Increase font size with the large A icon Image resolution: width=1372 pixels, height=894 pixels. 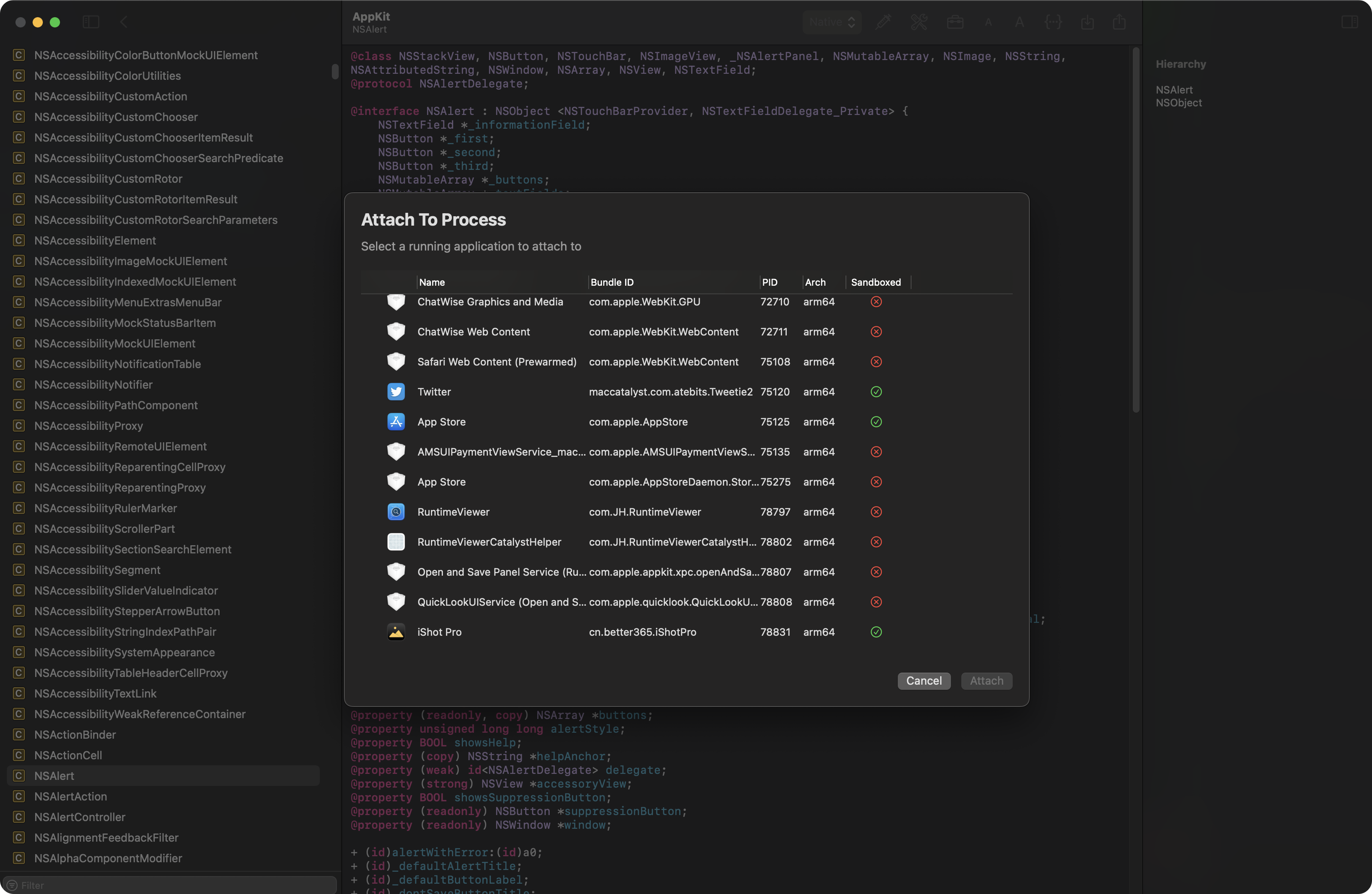(x=1019, y=22)
